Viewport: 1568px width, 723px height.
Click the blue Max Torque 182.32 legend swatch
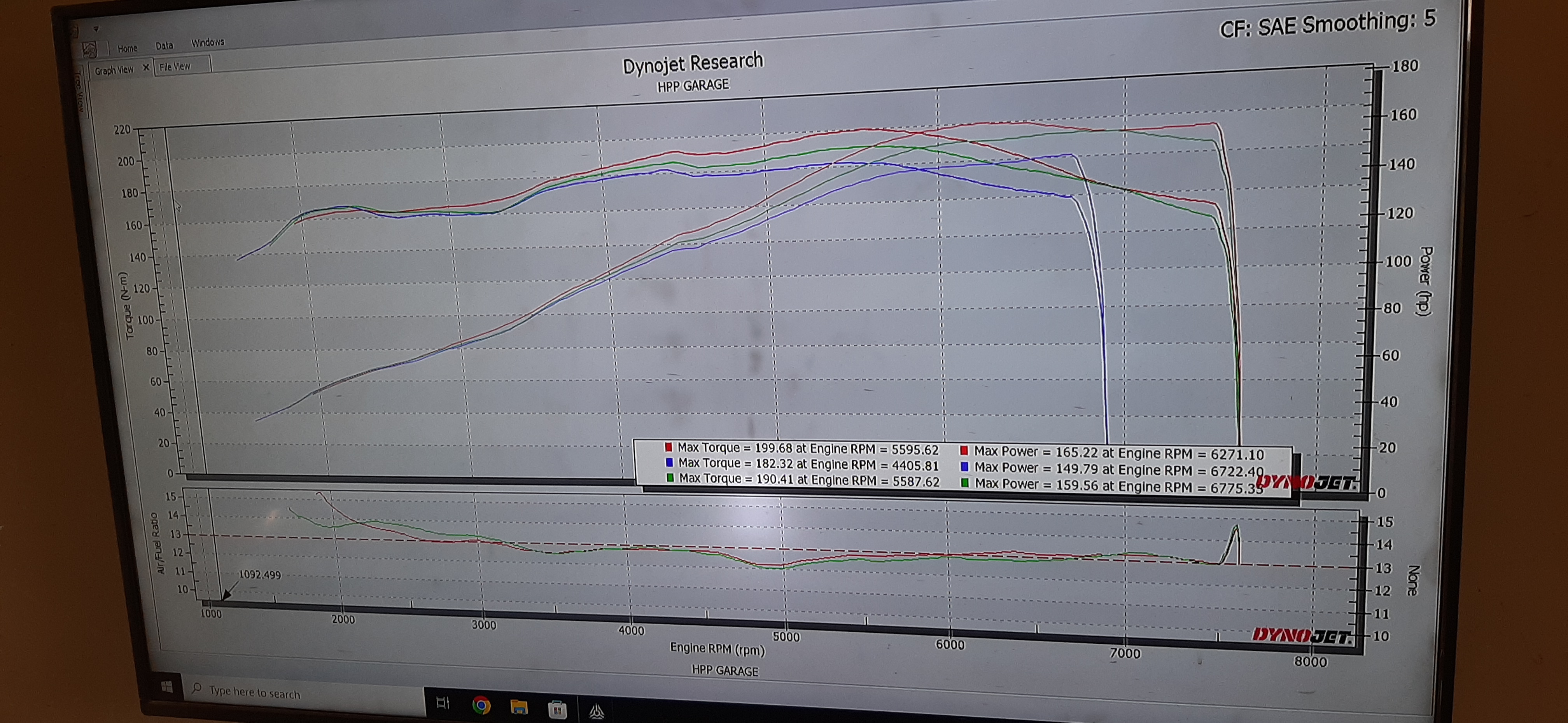point(670,463)
